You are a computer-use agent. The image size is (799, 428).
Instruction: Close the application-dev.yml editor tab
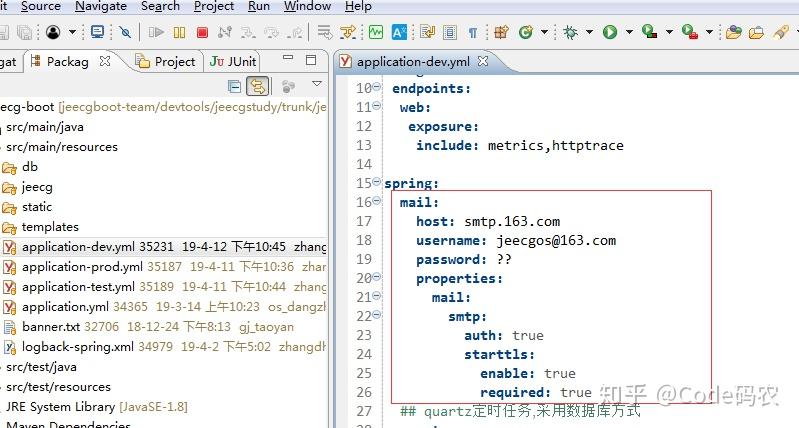(x=483, y=61)
